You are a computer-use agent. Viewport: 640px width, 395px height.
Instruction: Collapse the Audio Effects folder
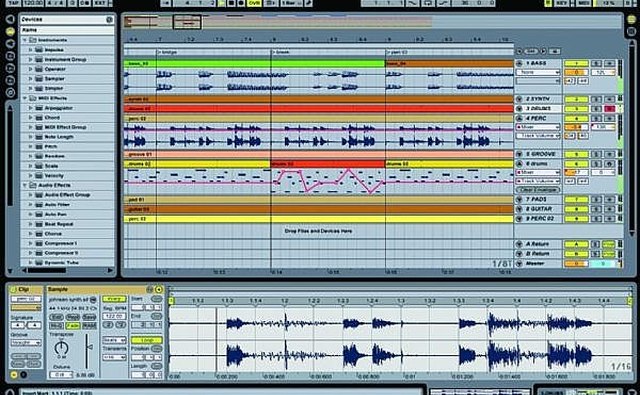pos(25,185)
